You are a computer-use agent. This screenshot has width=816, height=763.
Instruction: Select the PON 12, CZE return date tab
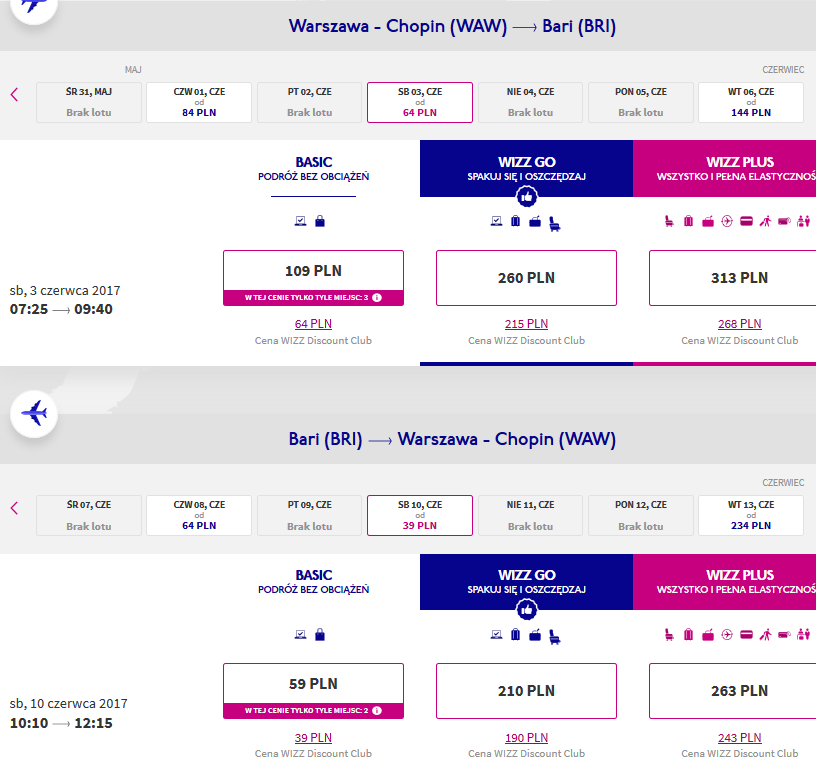point(641,515)
